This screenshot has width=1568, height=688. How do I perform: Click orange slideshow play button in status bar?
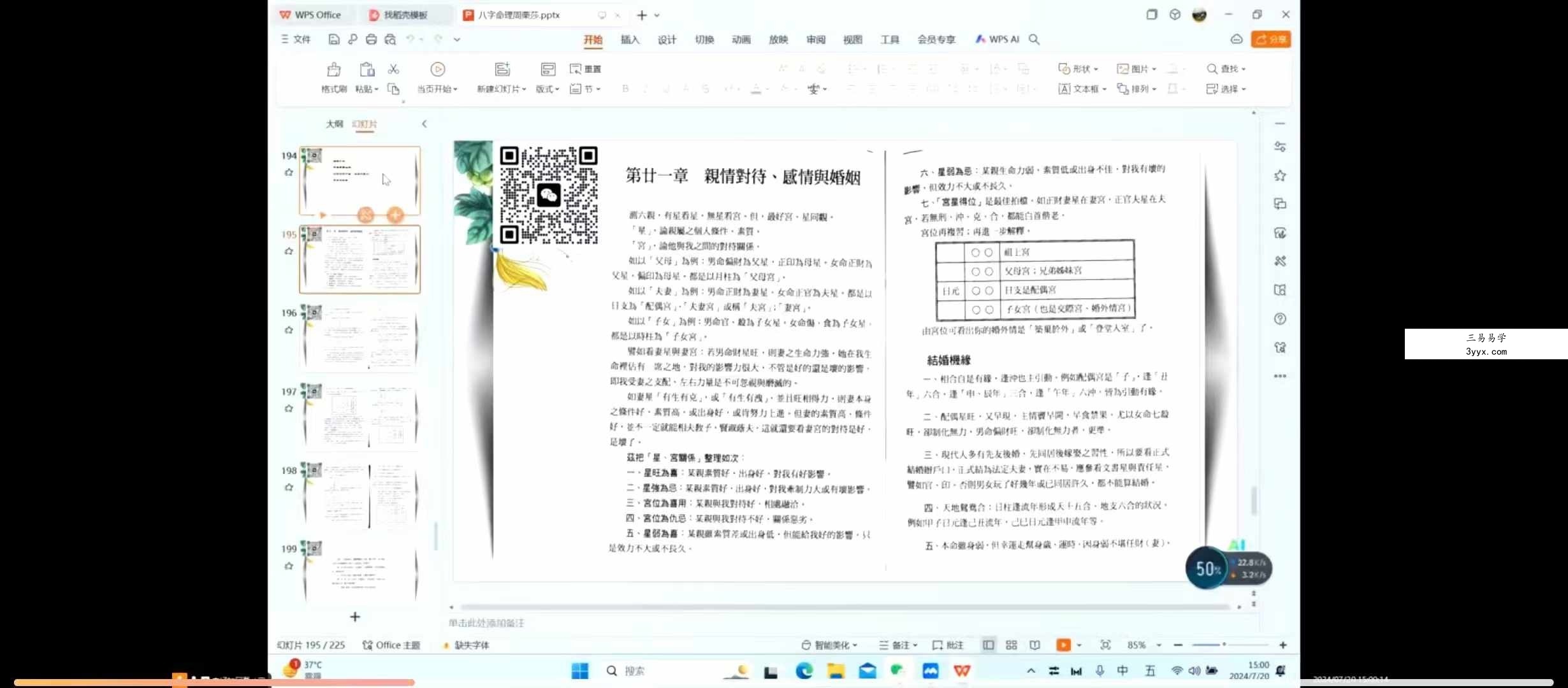click(1063, 645)
